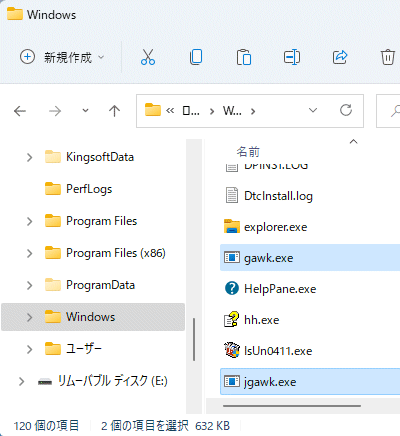Open the recent locations chevron

[x=85, y=110]
